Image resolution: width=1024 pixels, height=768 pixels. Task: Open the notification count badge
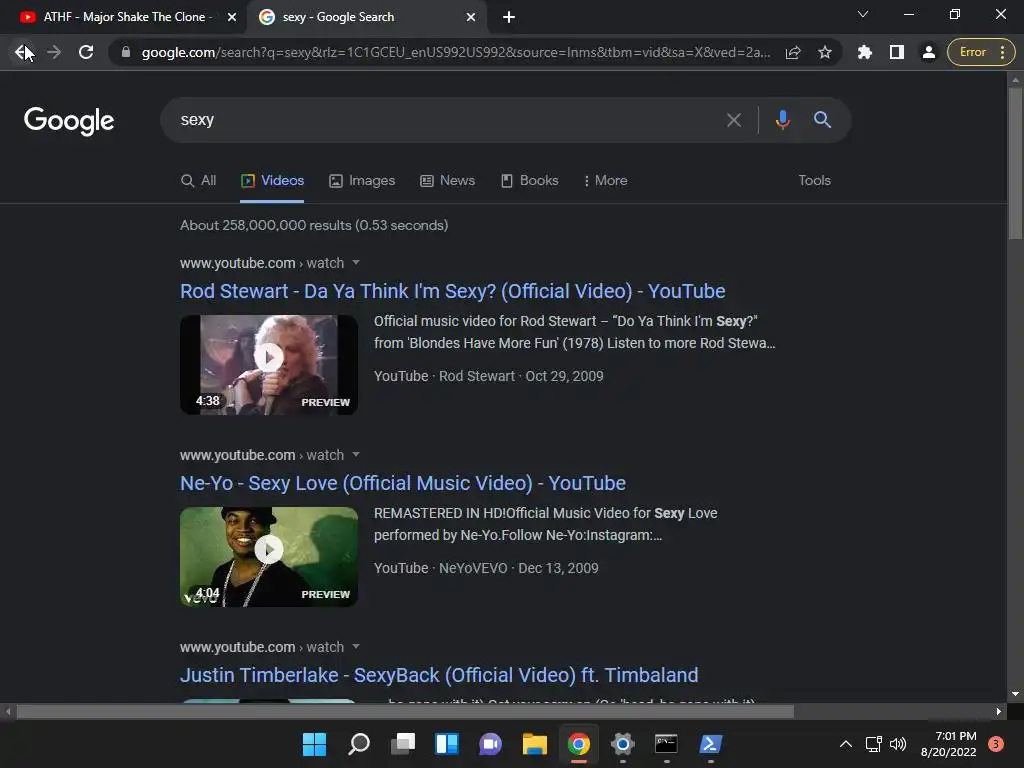point(996,744)
